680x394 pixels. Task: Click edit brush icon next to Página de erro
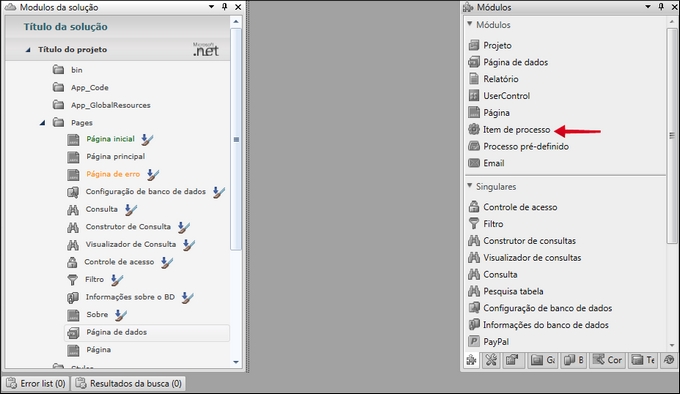(153, 175)
